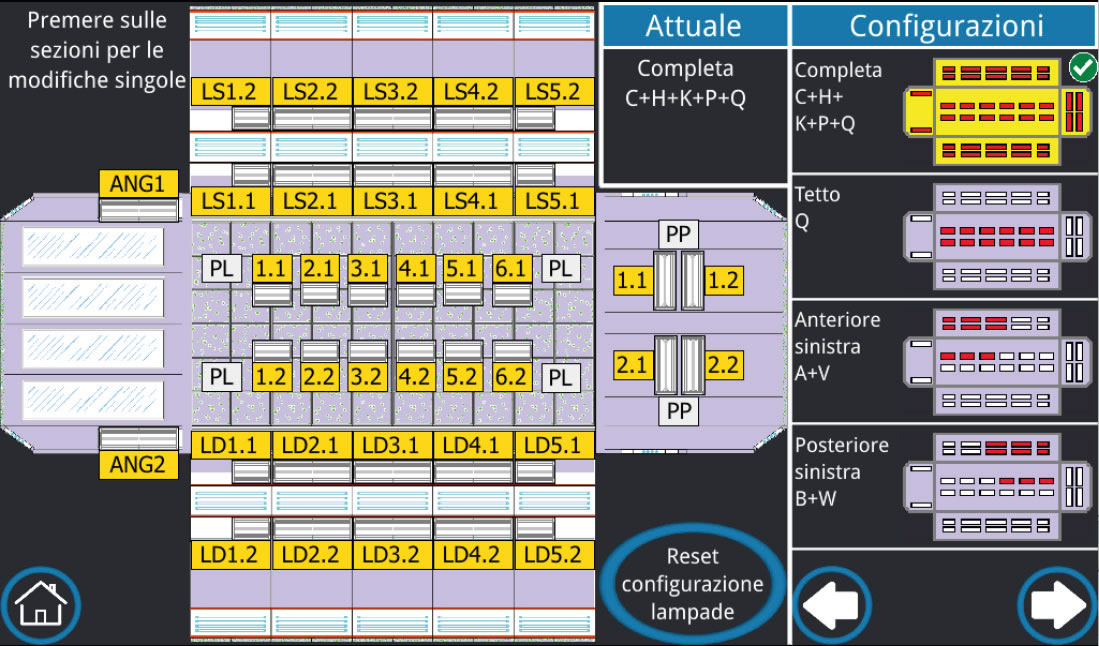Toggle lamp section LS1.2
Image resolution: width=1099 pixels, height=646 pixels.
tap(229, 91)
